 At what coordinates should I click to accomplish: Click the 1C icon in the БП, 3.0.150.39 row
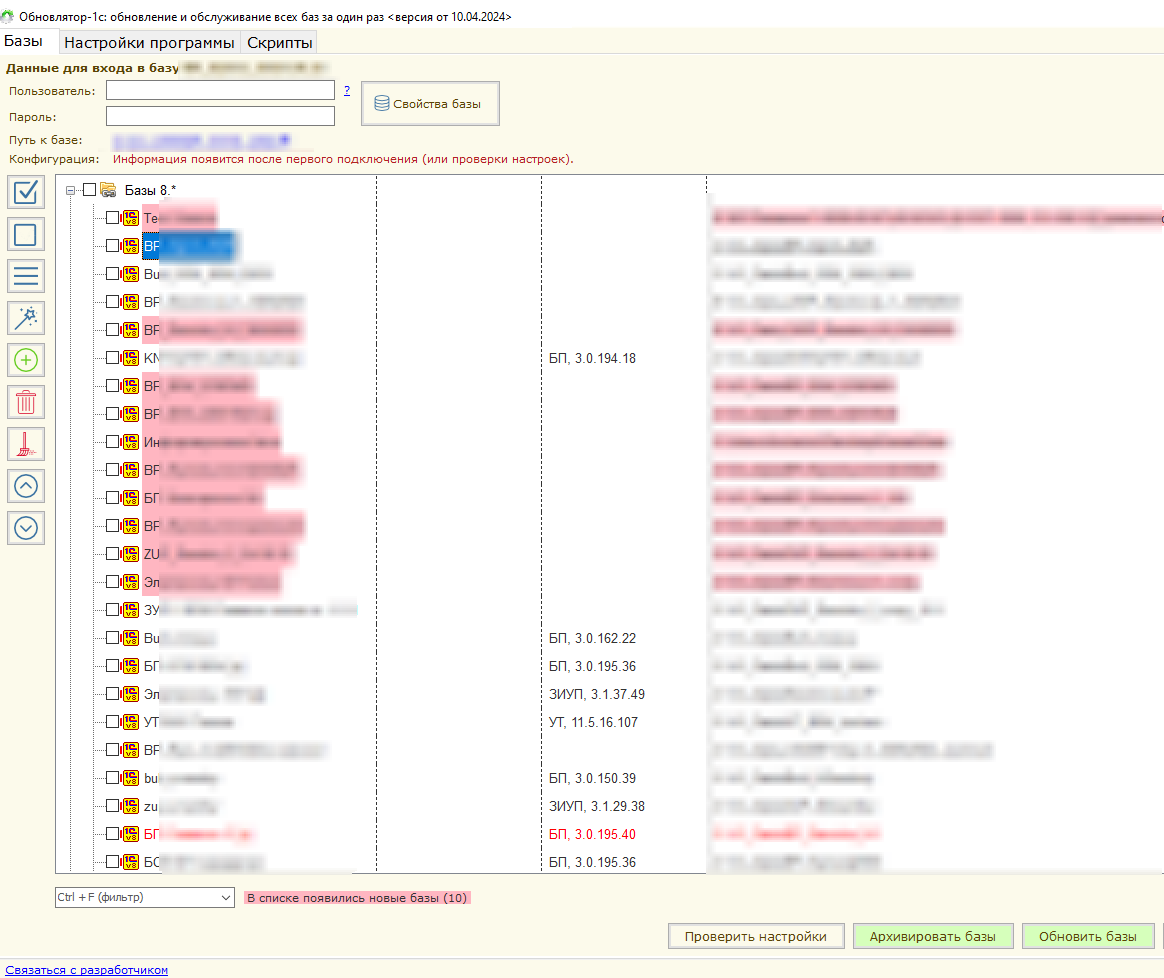pos(131,778)
